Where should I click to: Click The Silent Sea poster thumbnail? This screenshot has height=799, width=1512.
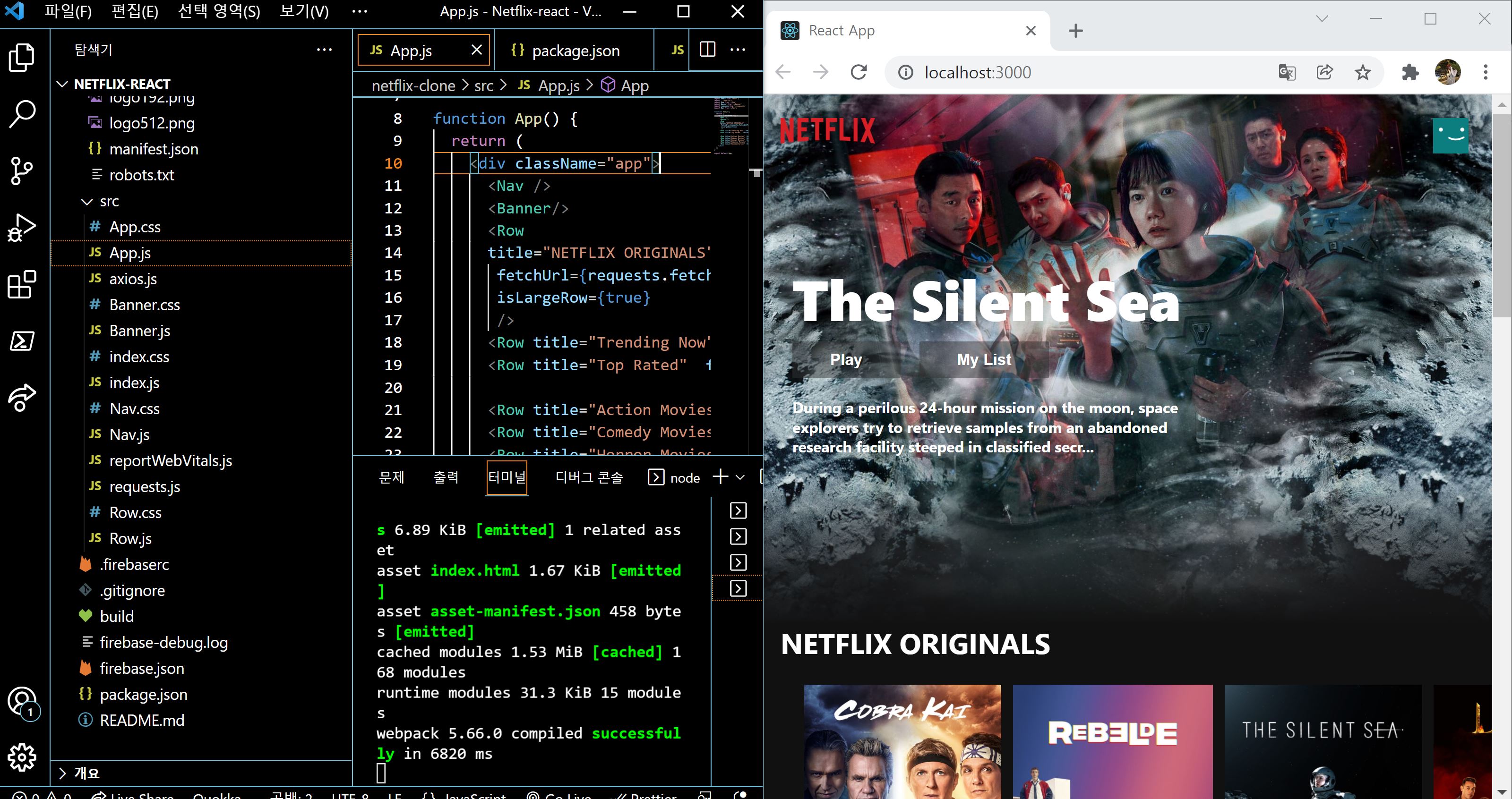[1323, 741]
